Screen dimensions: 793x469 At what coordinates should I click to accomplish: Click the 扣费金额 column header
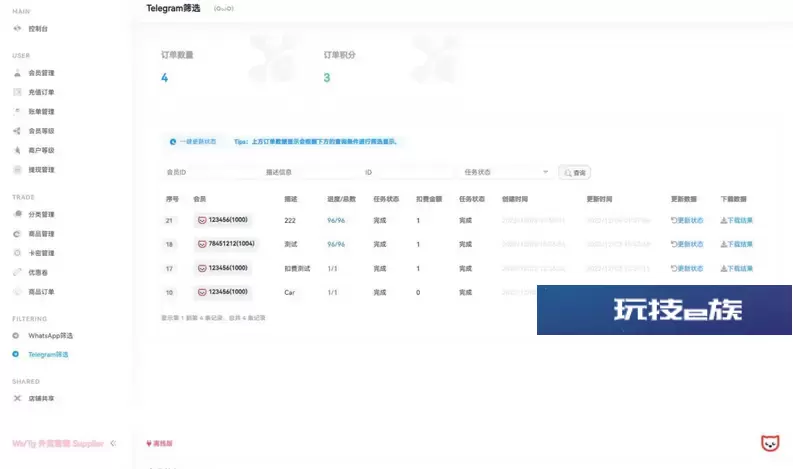coord(429,199)
